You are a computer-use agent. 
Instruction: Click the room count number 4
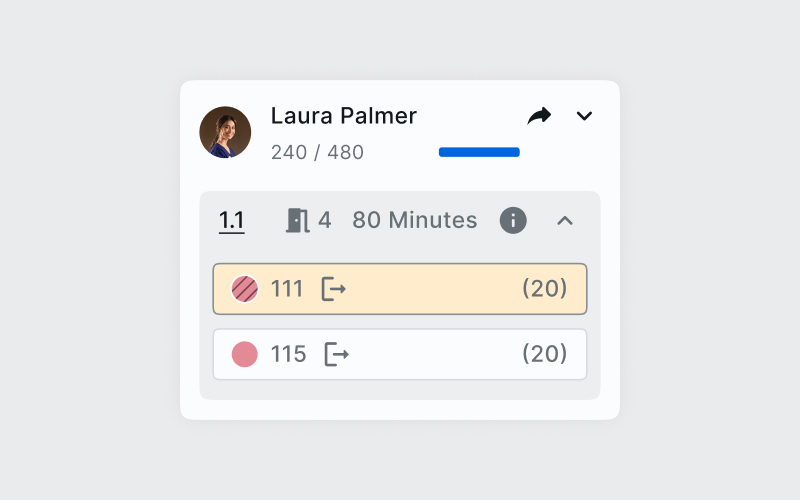pyautogui.click(x=325, y=220)
